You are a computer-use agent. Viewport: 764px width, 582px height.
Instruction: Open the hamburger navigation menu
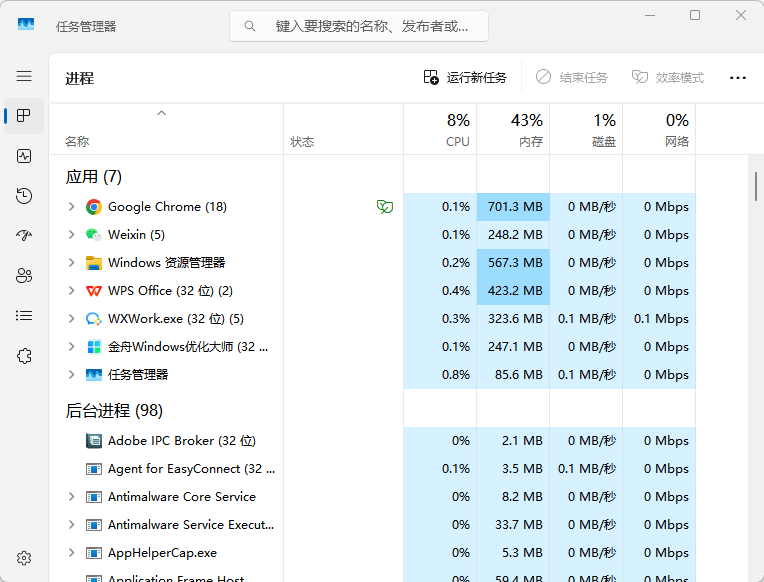tap(24, 76)
